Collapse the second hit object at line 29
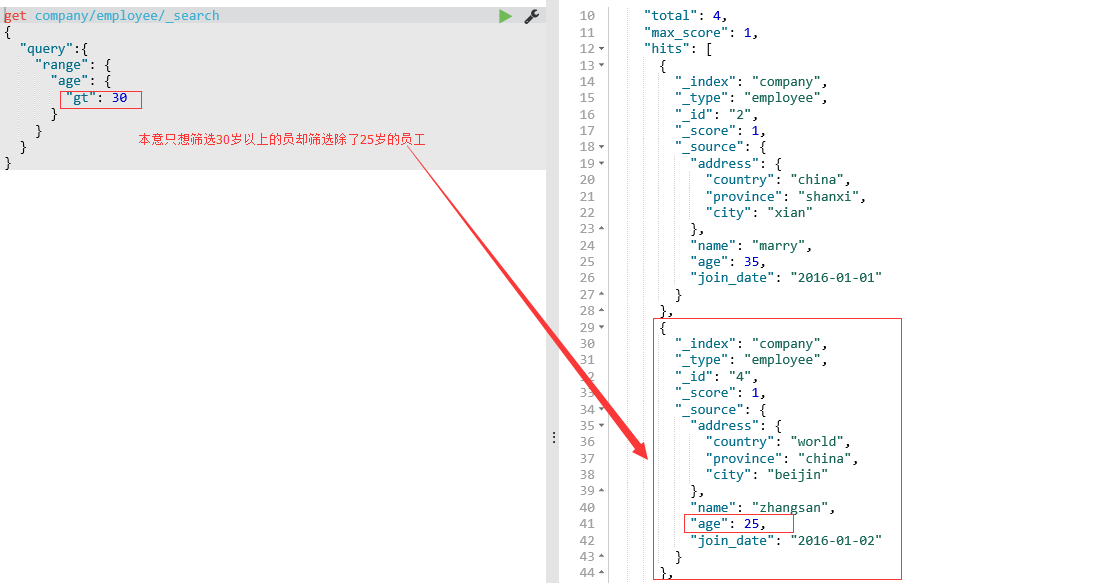Viewport: 1113px width, 583px height. [602, 327]
